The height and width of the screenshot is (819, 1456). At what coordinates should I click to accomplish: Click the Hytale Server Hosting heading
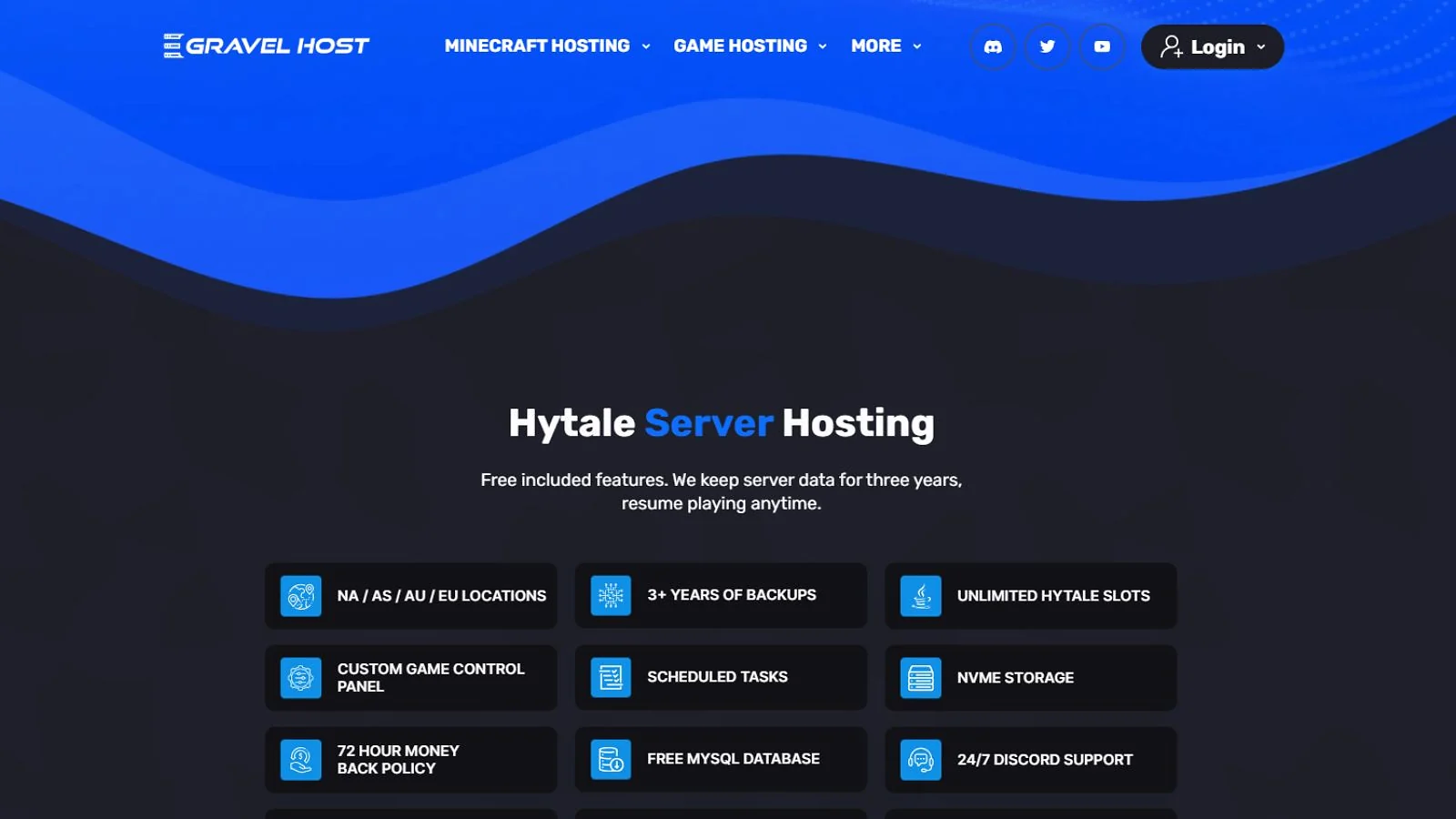(722, 423)
